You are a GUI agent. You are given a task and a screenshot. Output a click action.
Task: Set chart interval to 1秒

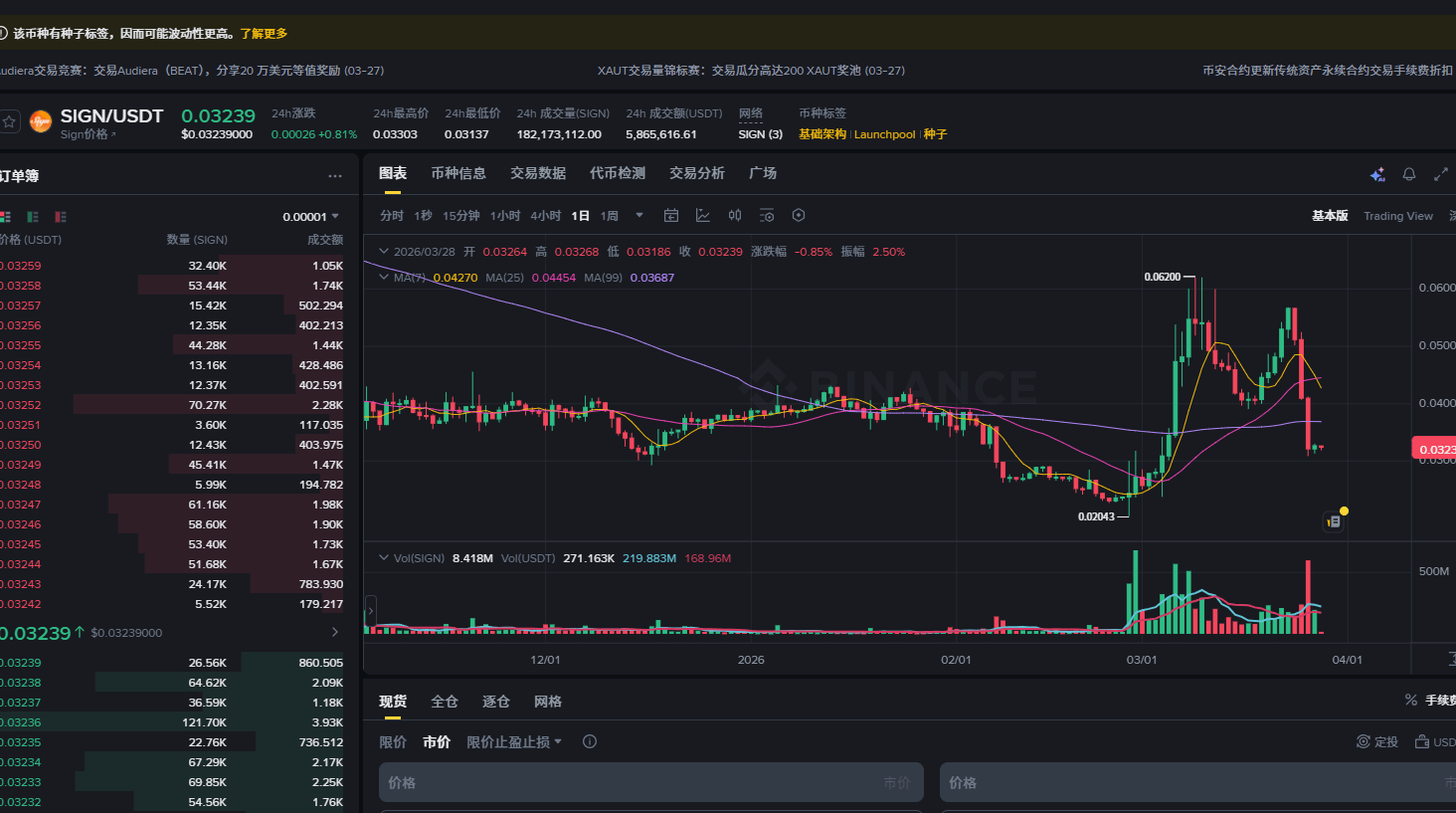(x=424, y=216)
